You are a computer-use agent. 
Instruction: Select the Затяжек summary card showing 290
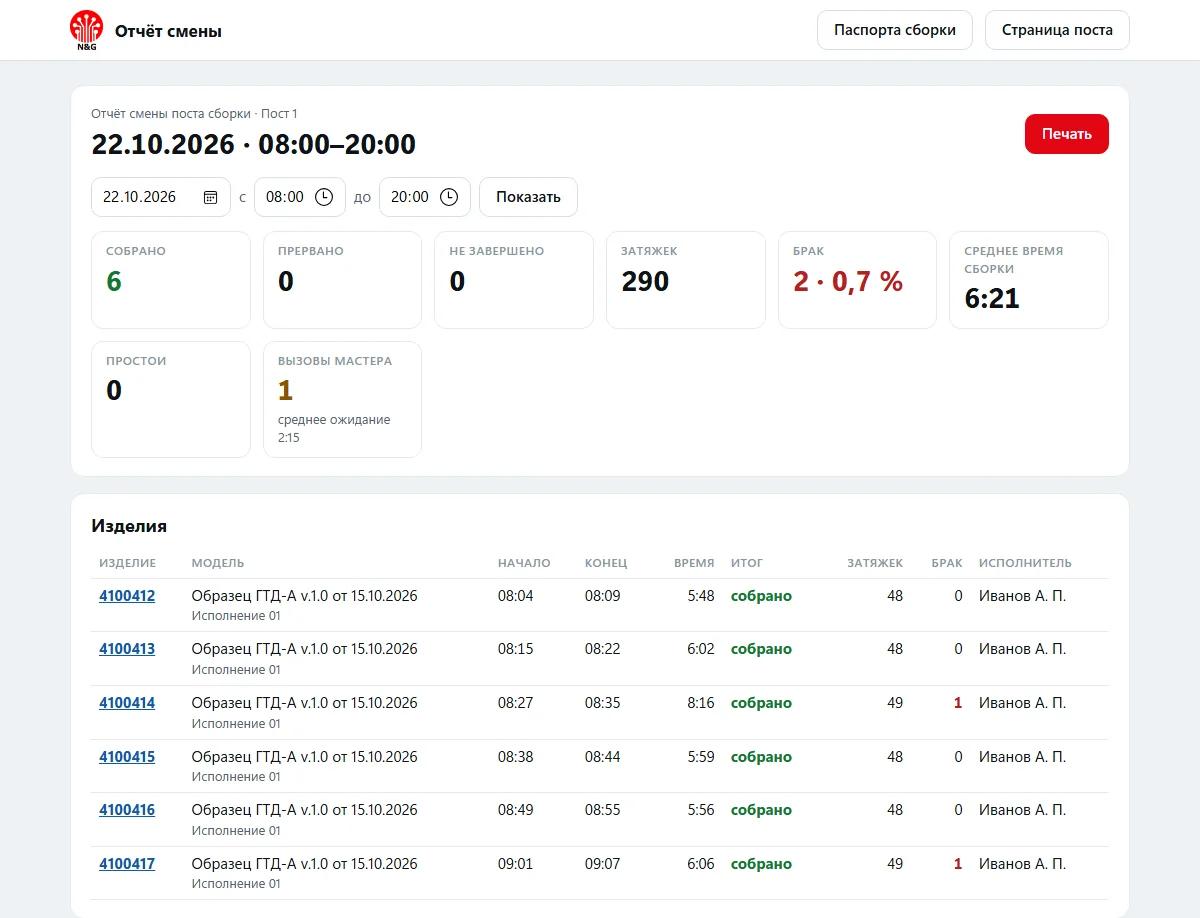[x=686, y=280]
